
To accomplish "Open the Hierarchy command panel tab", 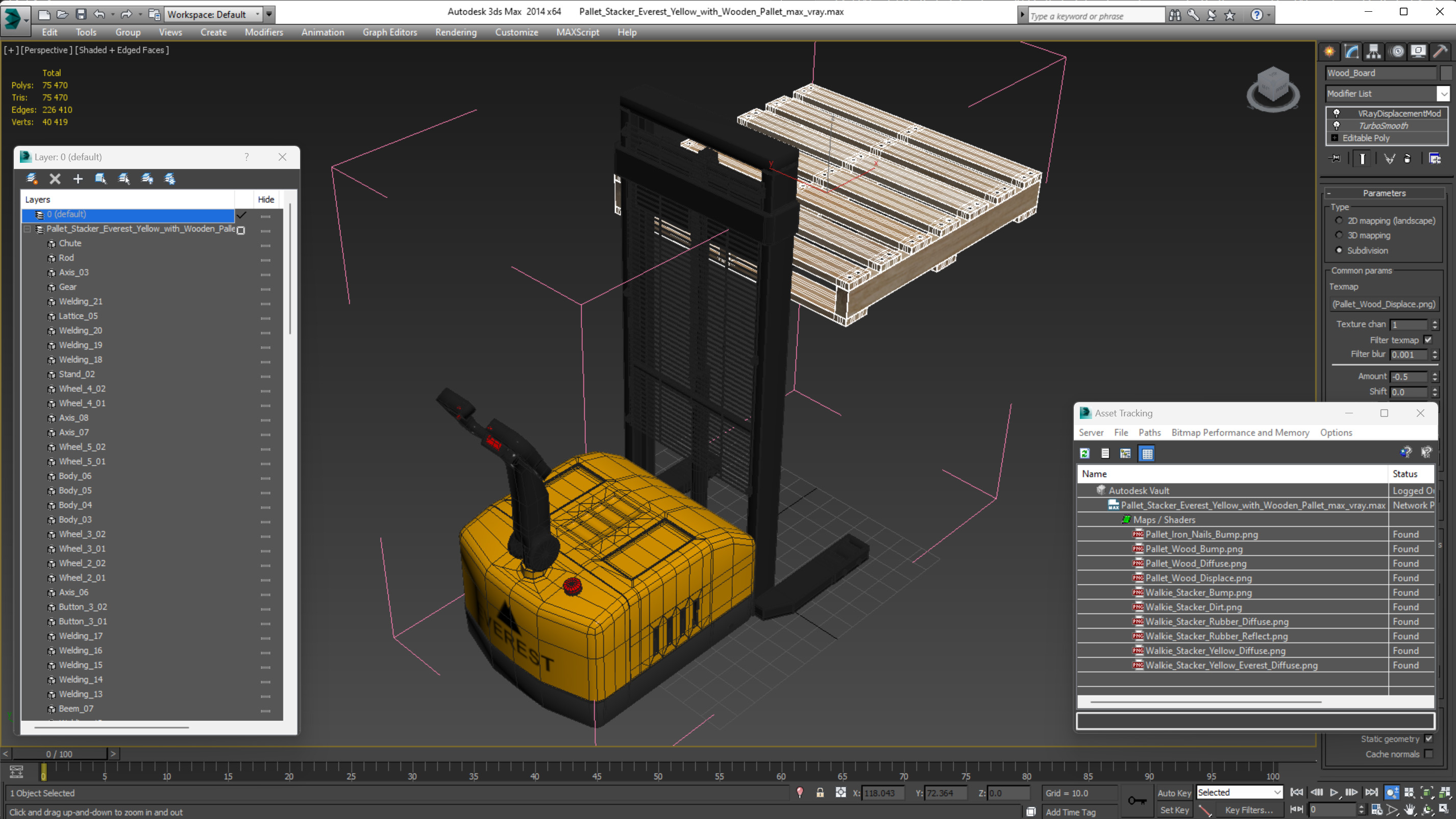I will [x=1373, y=52].
